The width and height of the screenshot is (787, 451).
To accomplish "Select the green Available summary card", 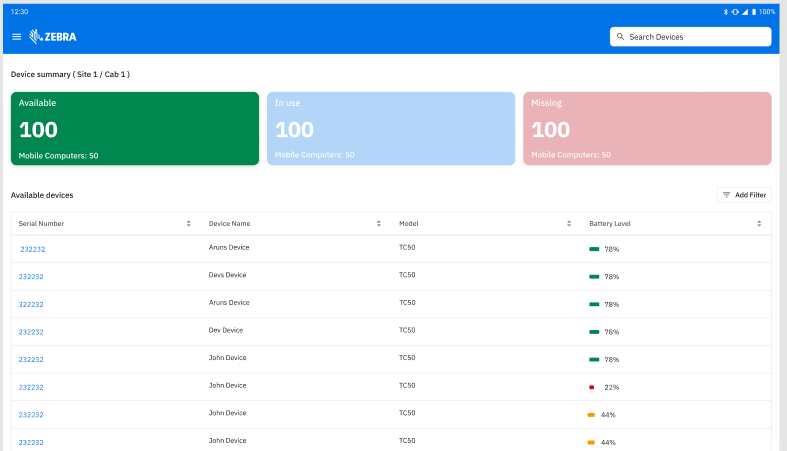I will click(135, 128).
